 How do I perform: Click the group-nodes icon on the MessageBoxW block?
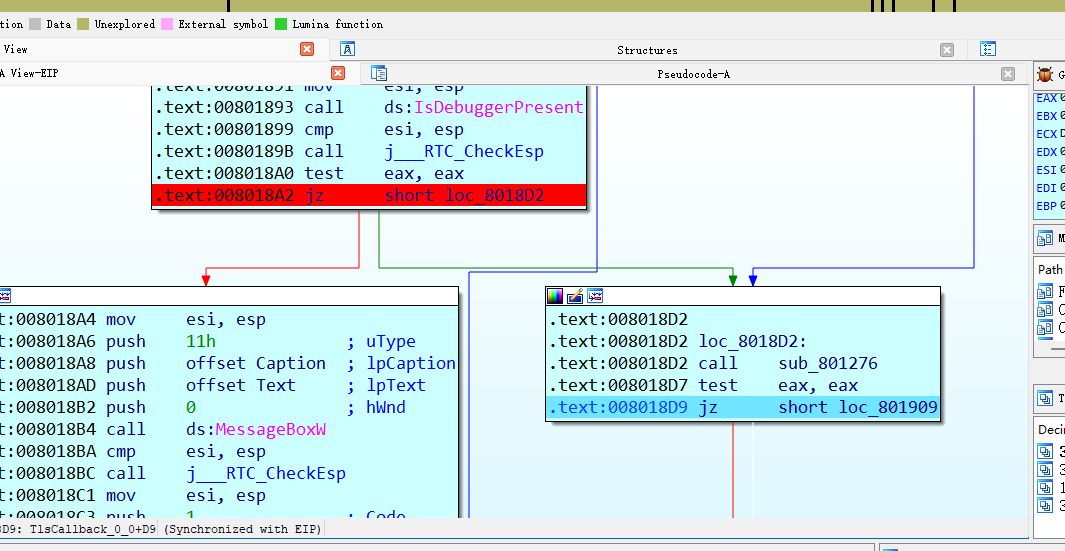[x=4, y=296]
